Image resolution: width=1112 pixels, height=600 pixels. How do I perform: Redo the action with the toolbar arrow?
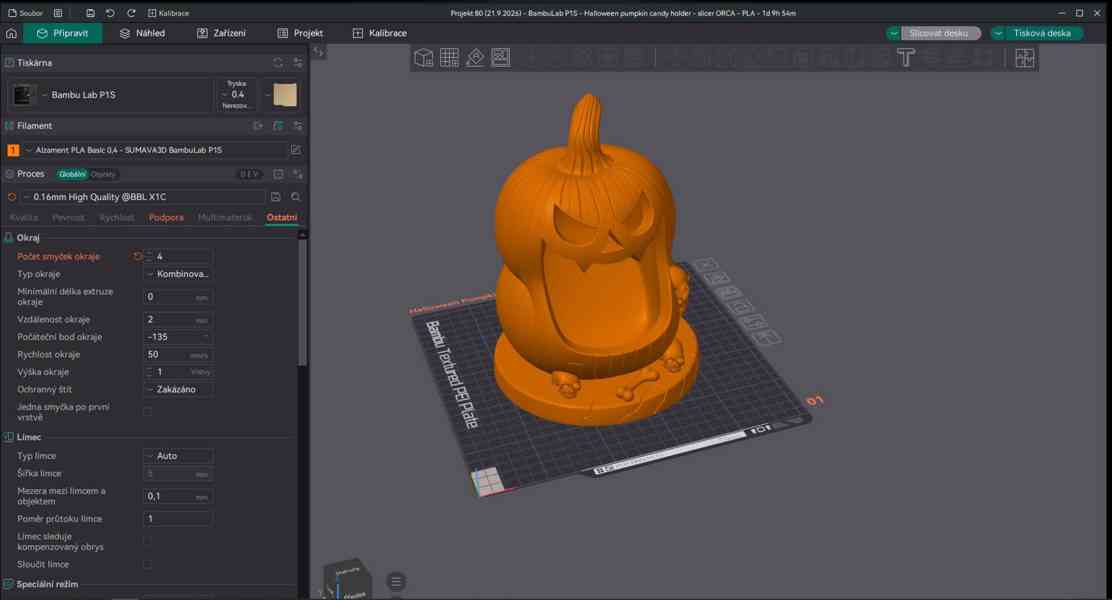tap(131, 13)
